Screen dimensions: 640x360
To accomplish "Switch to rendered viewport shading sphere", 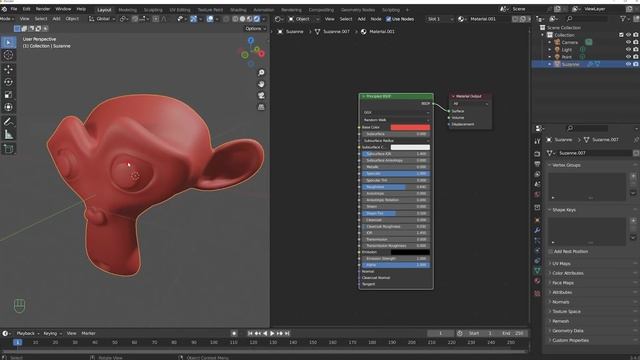I will click(257, 19).
